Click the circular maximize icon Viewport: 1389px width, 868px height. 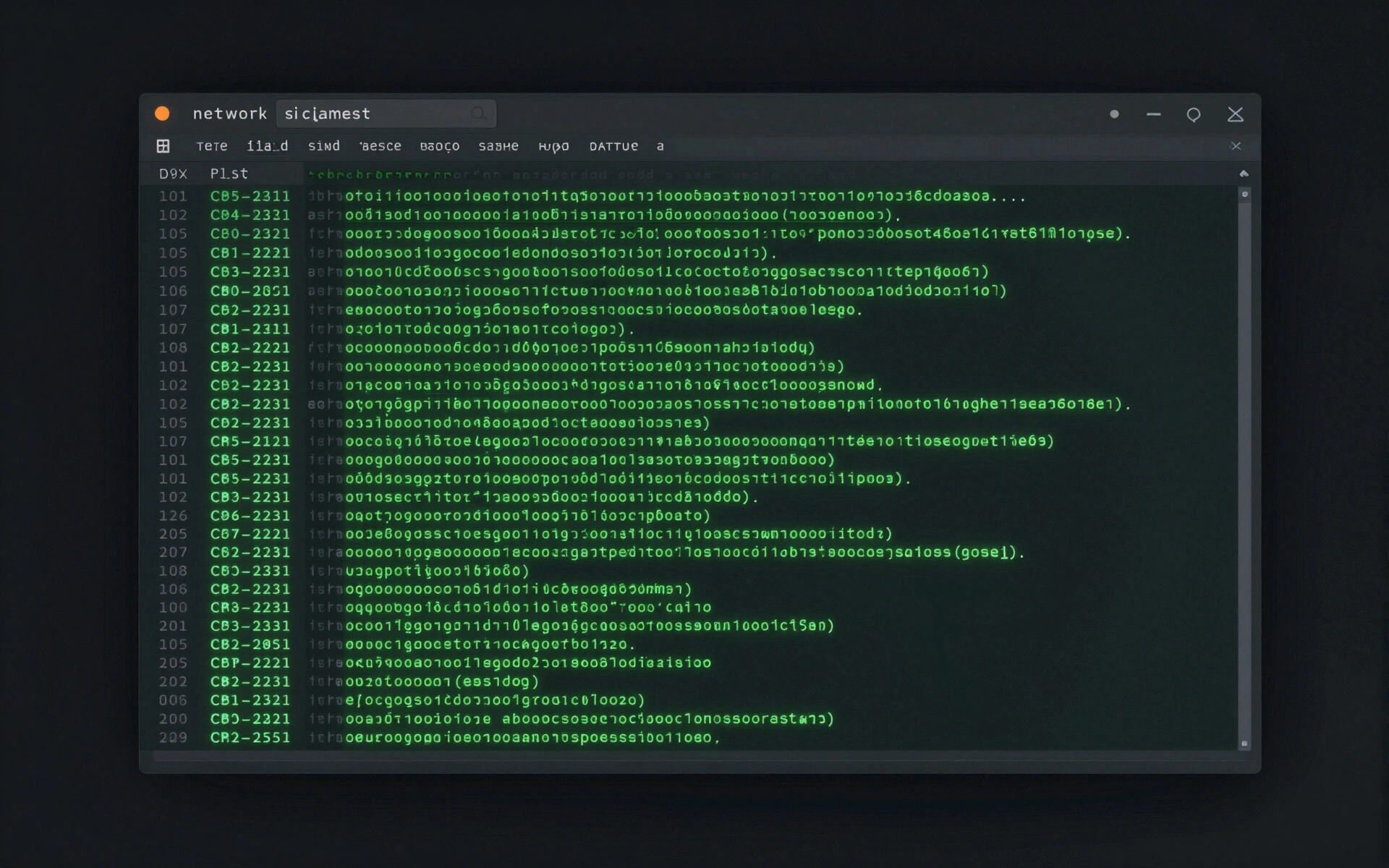[1194, 114]
